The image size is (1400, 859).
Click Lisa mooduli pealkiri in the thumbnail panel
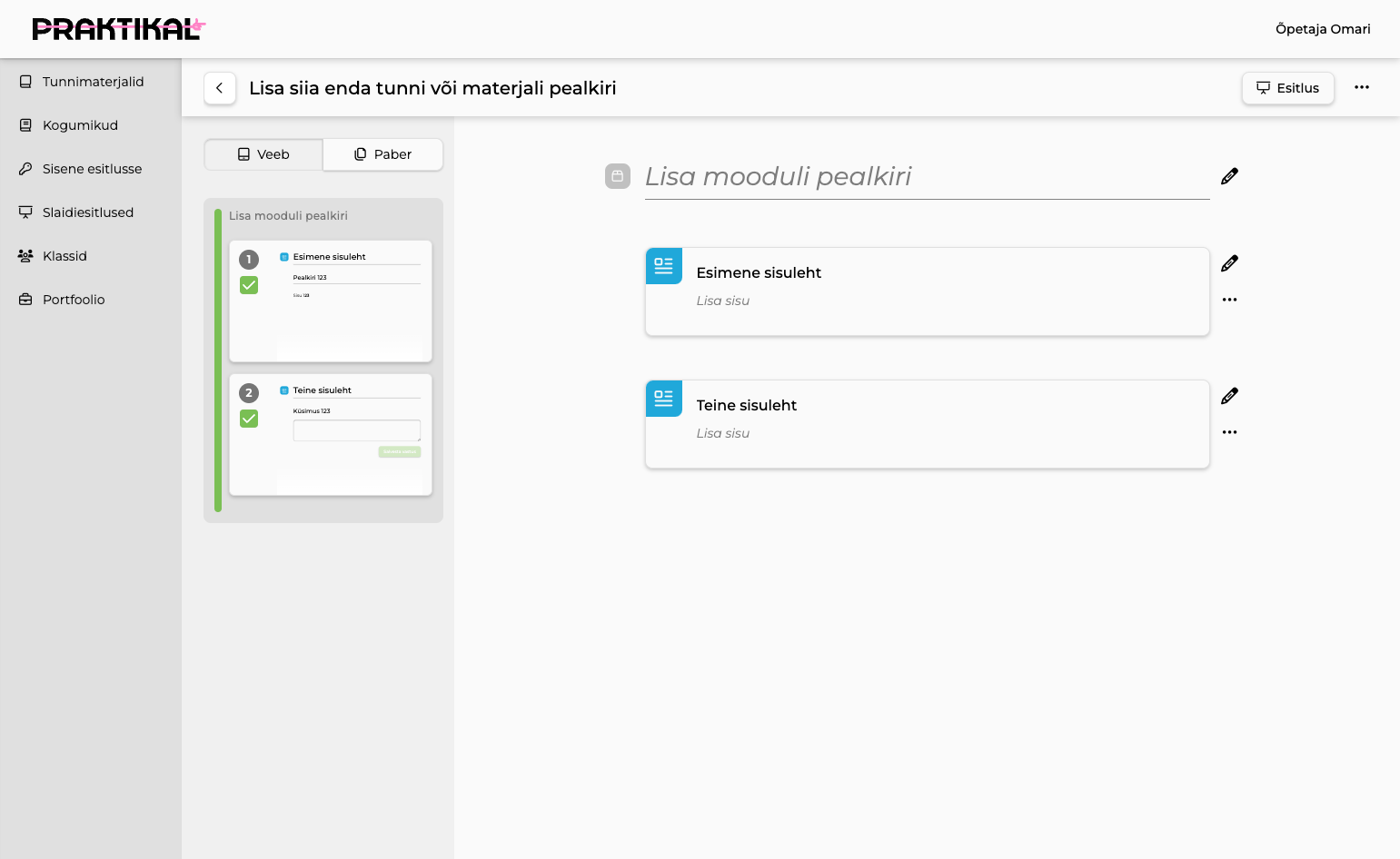coord(288,216)
